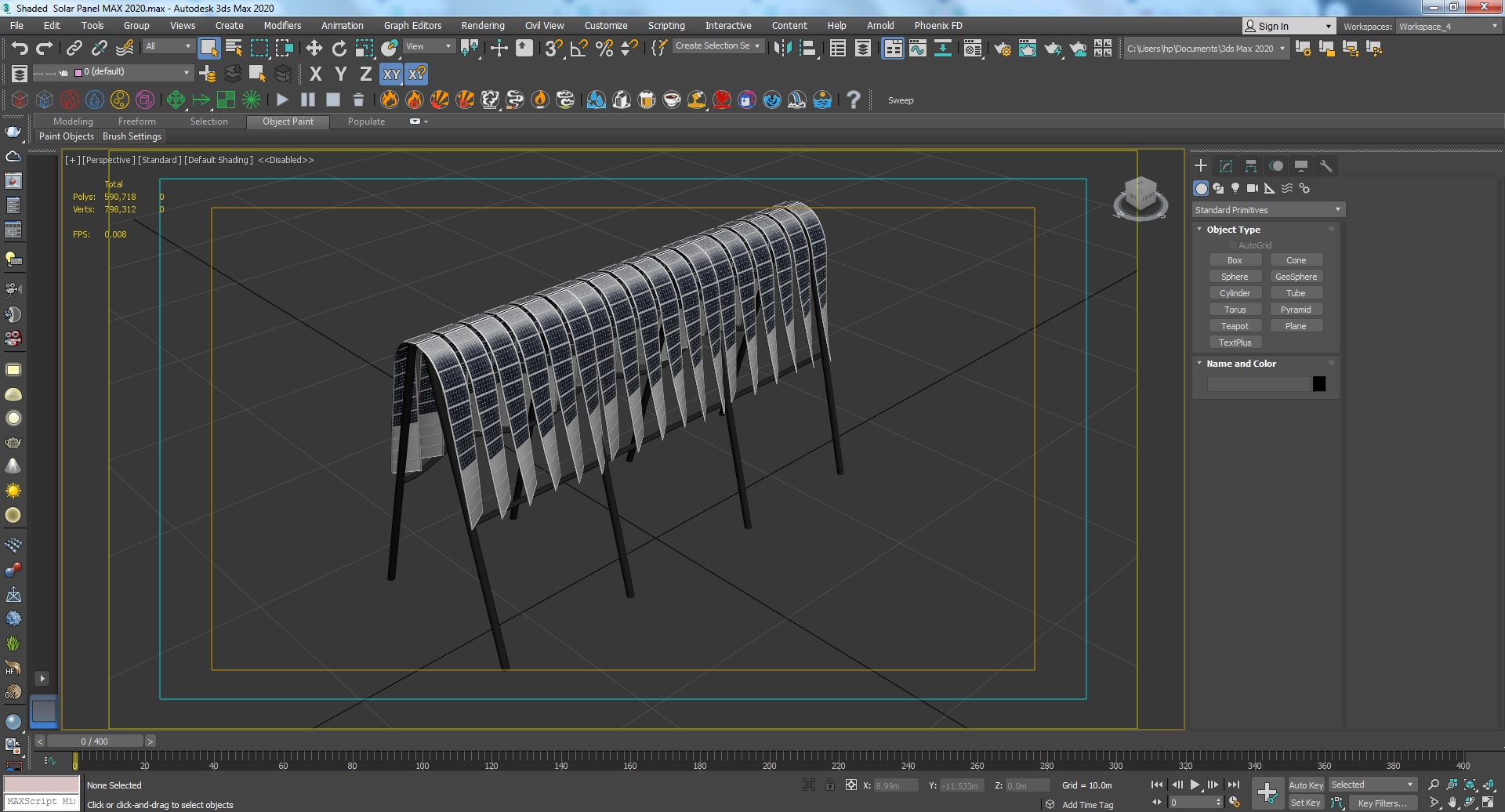
Task: Click the object name input field
Action: pos(1258,384)
